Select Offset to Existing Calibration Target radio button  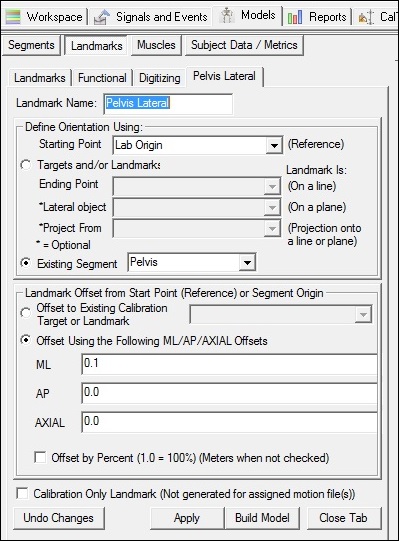[26, 313]
